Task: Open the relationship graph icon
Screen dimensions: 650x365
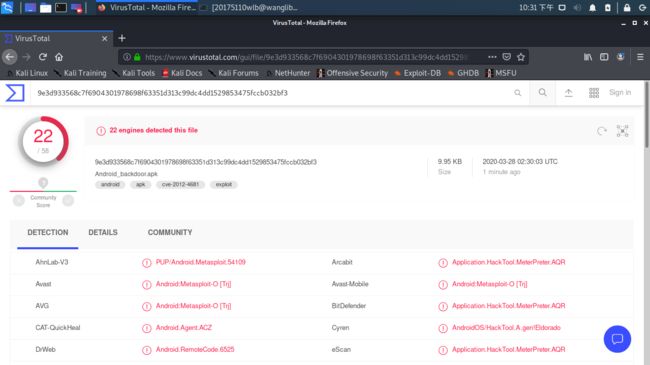Action: (622, 131)
